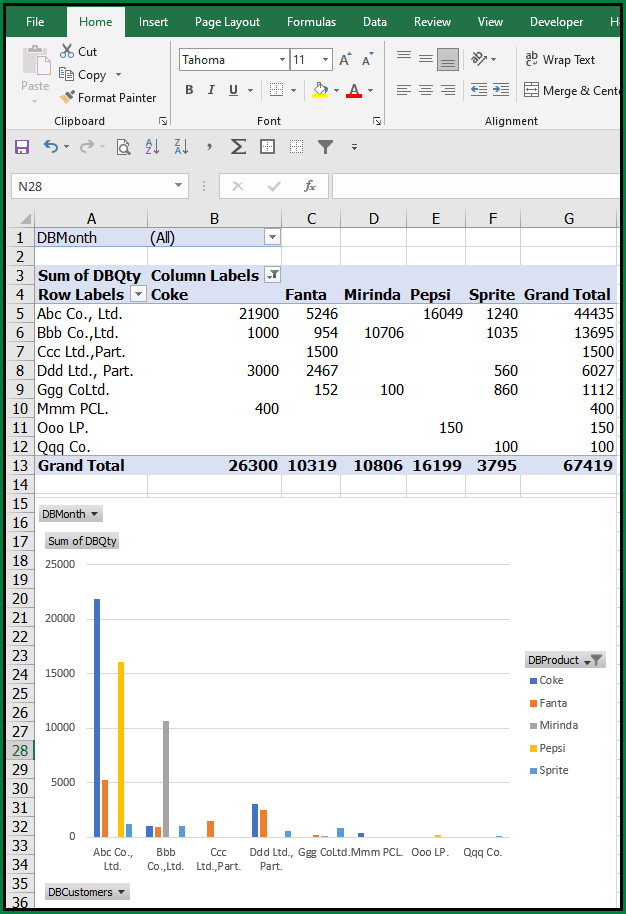The image size is (626, 914).
Task: Click the Borders icon
Action: pos(276,90)
